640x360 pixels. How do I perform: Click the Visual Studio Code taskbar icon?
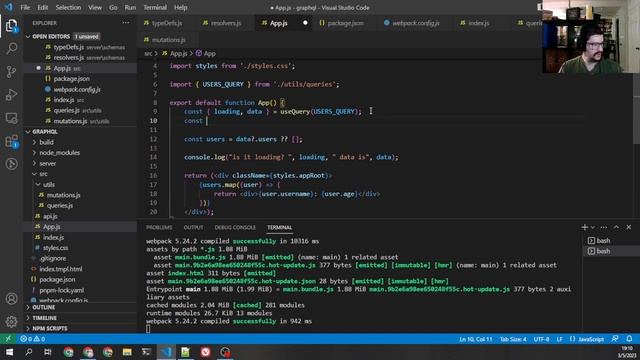pyautogui.click(x=166, y=352)
